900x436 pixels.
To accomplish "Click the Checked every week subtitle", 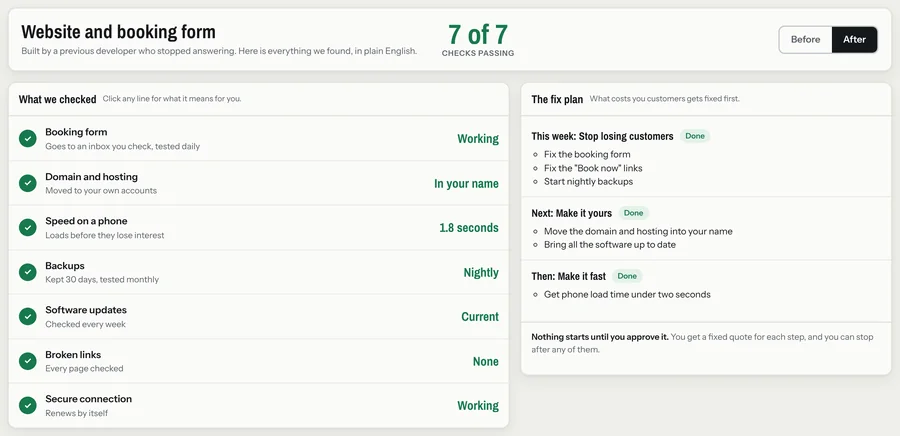I will 86,324.
